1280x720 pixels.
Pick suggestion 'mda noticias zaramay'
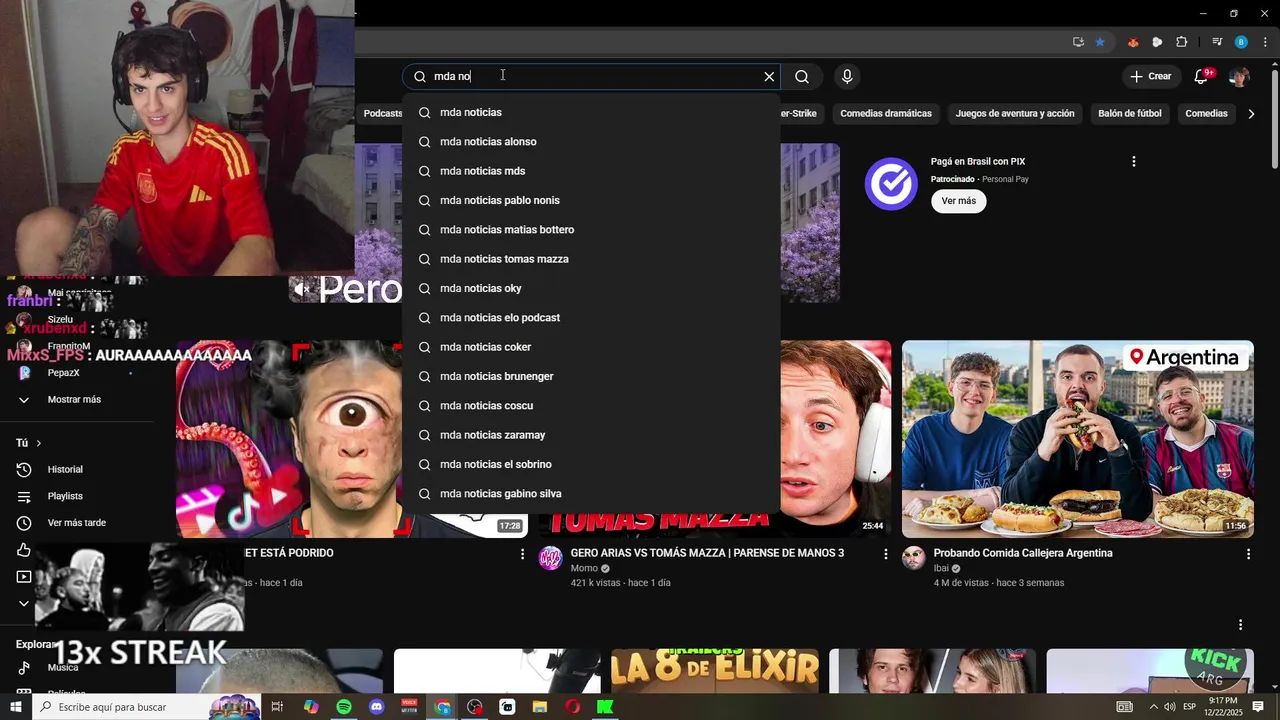coord(591,435)
